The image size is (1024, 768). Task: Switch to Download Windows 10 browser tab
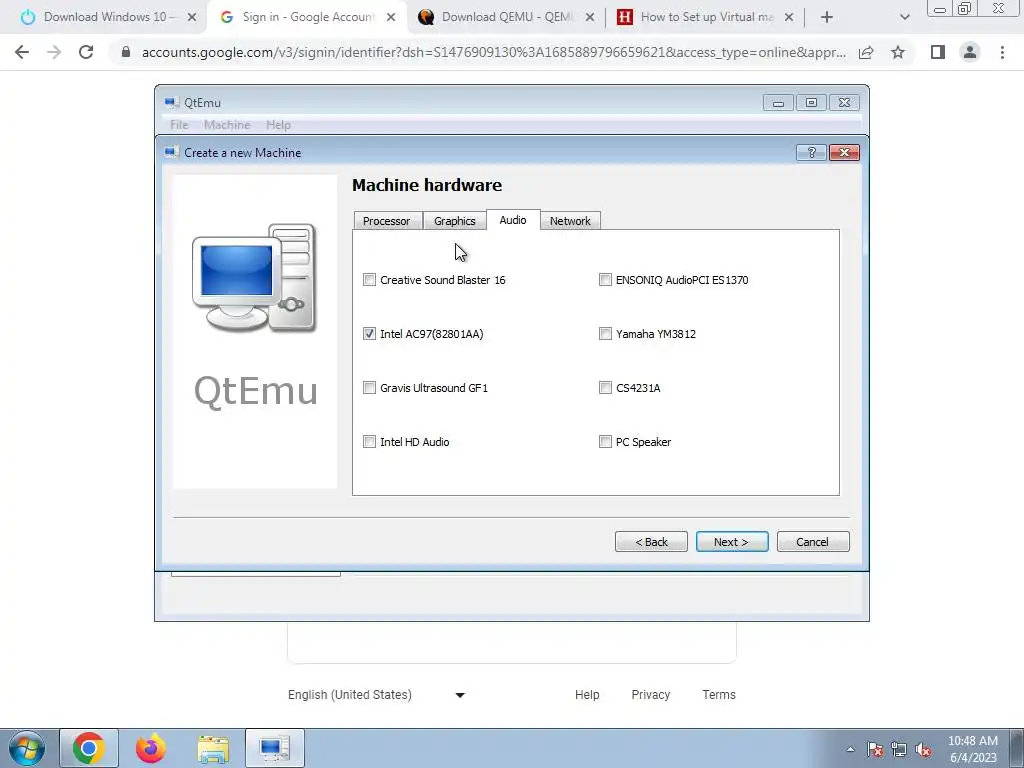(104, 17)
